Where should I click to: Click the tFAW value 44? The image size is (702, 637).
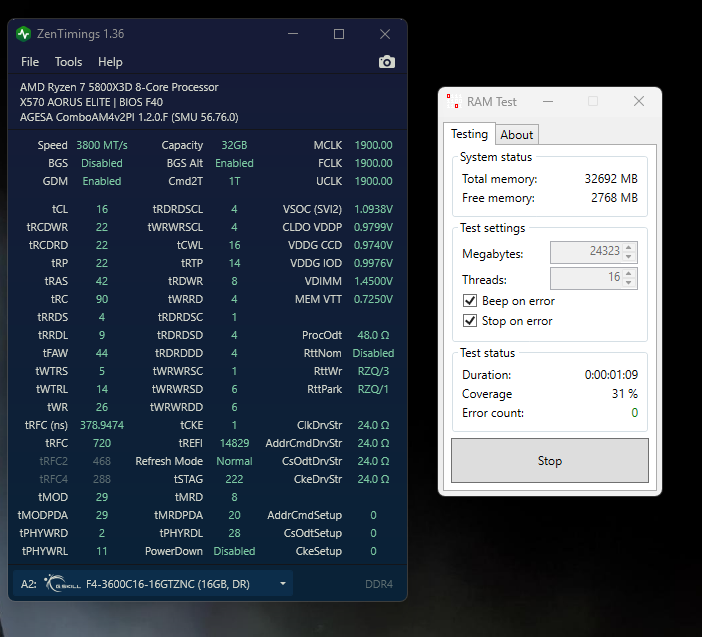click(x=102, y=353)
